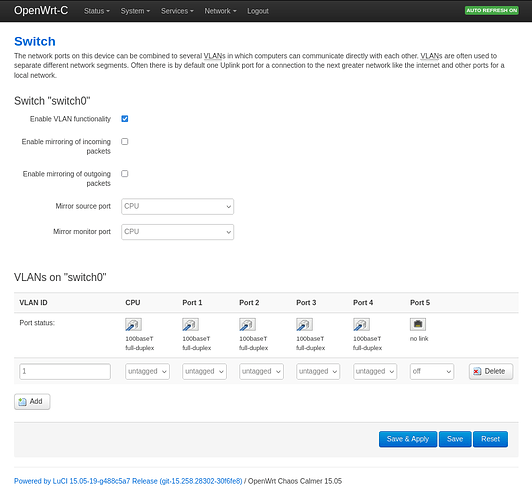Open the Mirror monitor port dropdown
The width and height of the screenshot is (532, 499).
177,232
